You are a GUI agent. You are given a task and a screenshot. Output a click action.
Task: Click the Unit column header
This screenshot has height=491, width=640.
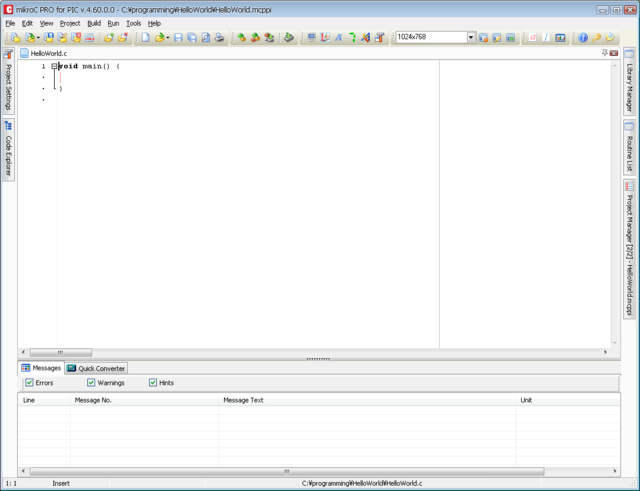point(568,400)
